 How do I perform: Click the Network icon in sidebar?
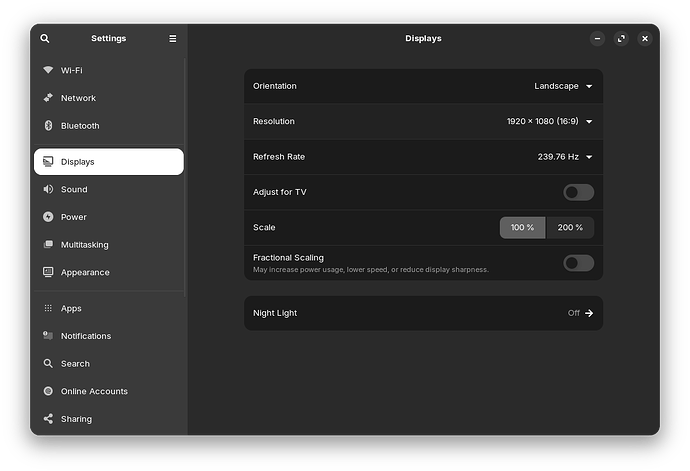(x=48, y=98)
